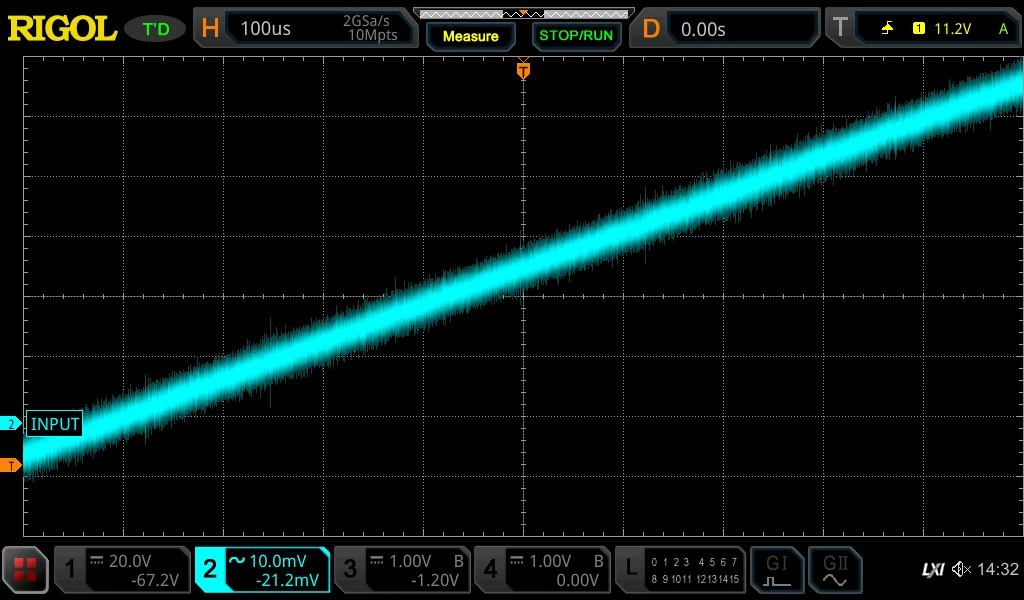The height and width of the screenshot is (600, 1024).
Task: Click the yellow channel 1 trigger source badge
Action: [918, 29]
